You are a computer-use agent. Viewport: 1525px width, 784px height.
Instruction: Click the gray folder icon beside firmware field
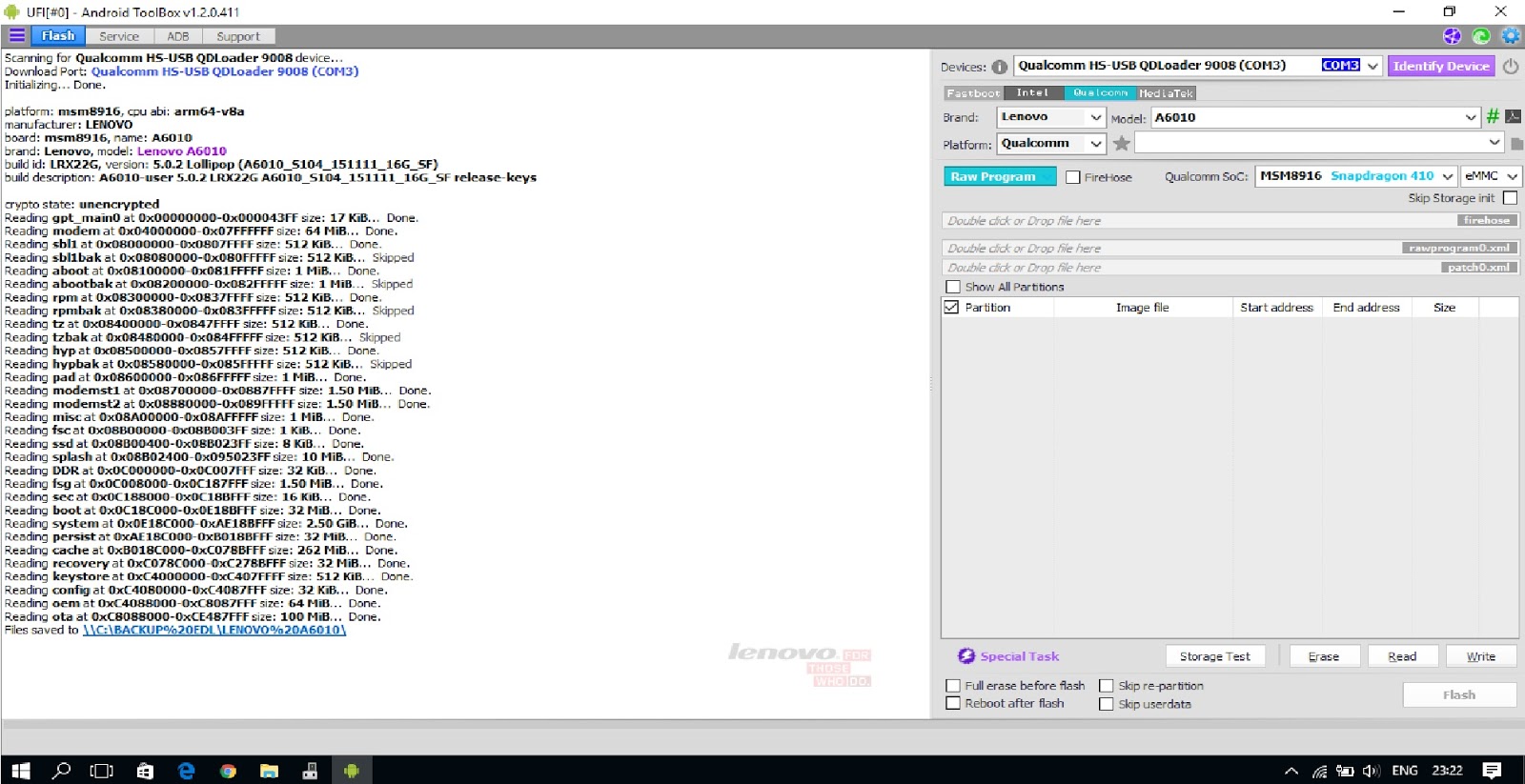(x=1516, y=144)
